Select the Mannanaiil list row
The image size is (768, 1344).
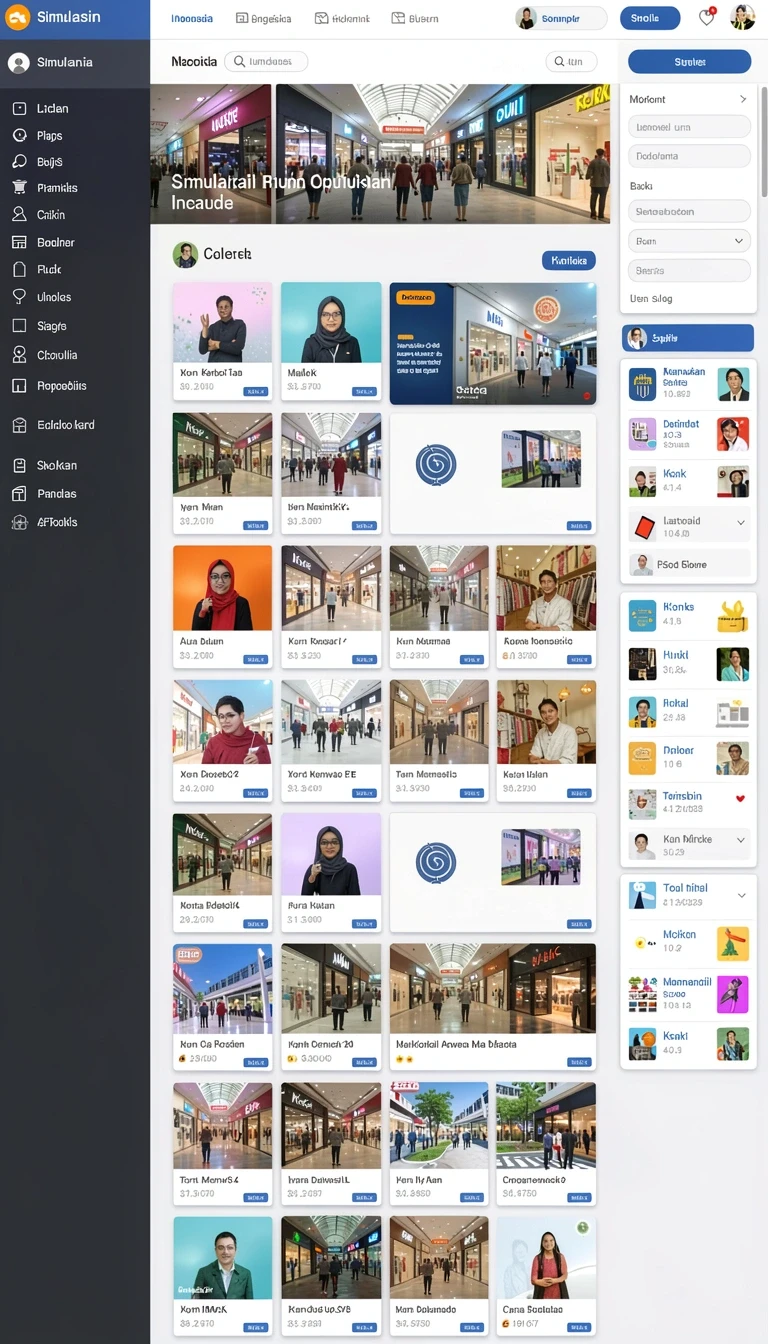tap(689, 994)
